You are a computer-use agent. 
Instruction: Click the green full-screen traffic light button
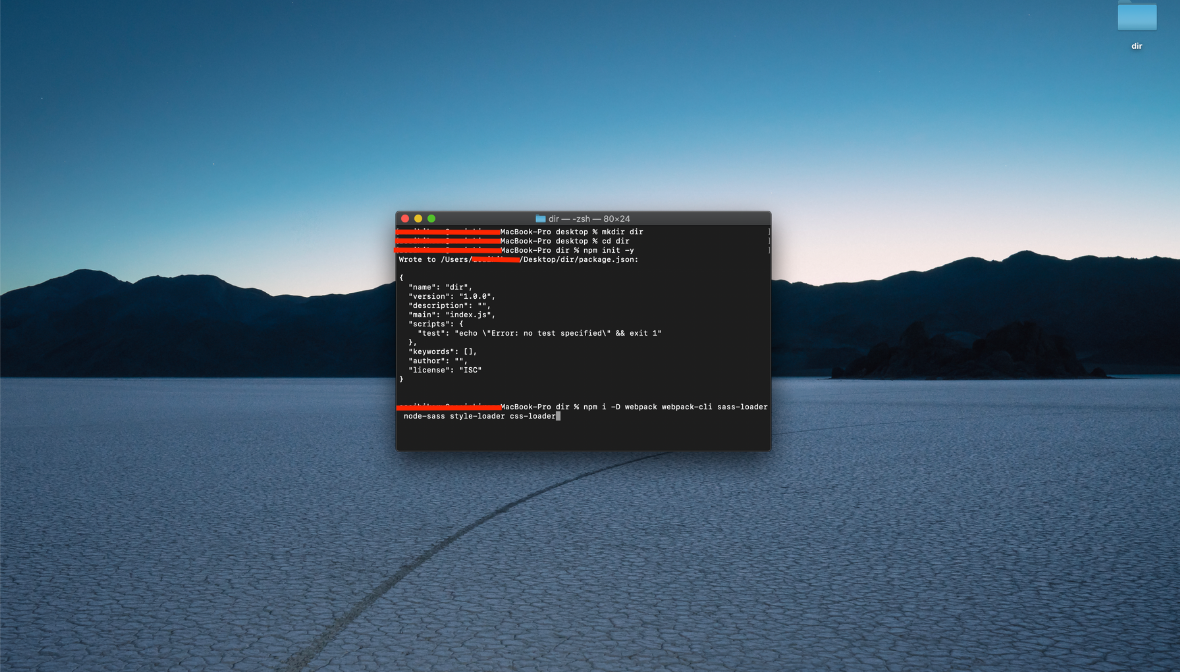point(432,219)
